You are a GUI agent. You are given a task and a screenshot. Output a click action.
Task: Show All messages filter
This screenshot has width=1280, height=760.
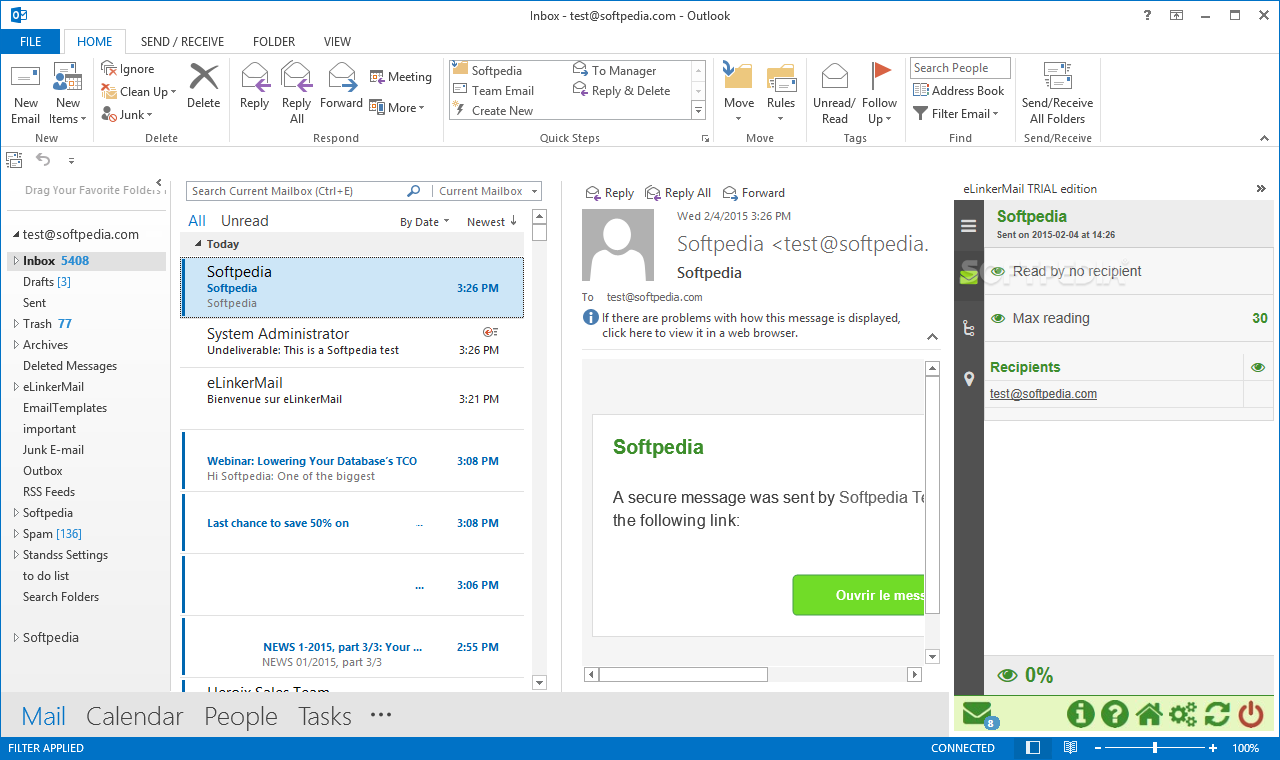point(197,221)
